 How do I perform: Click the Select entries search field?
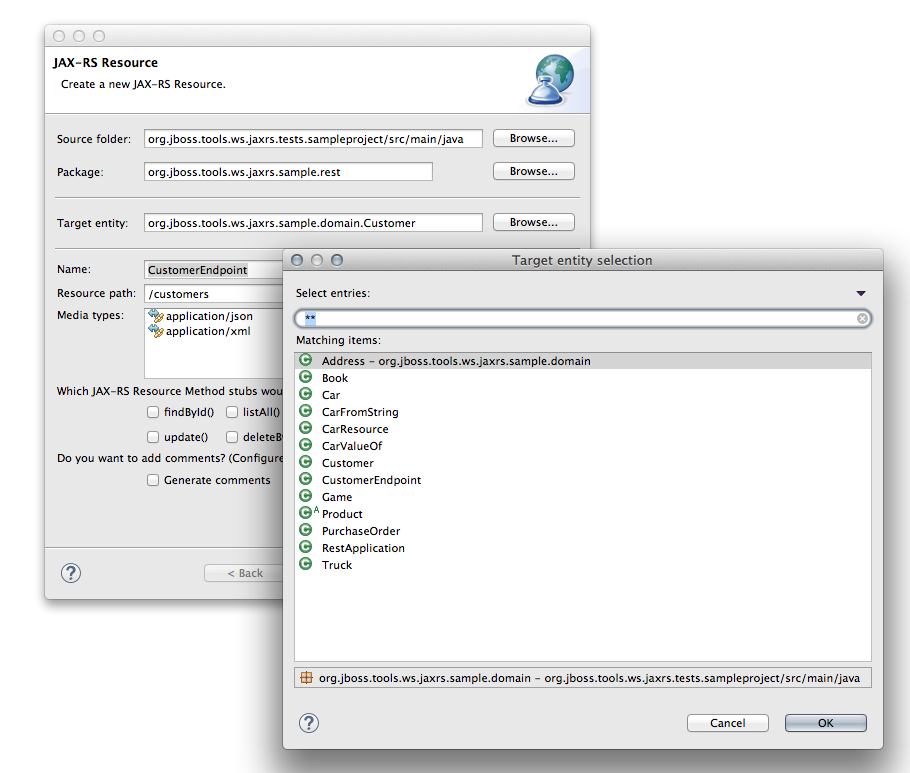coord(583,318)
